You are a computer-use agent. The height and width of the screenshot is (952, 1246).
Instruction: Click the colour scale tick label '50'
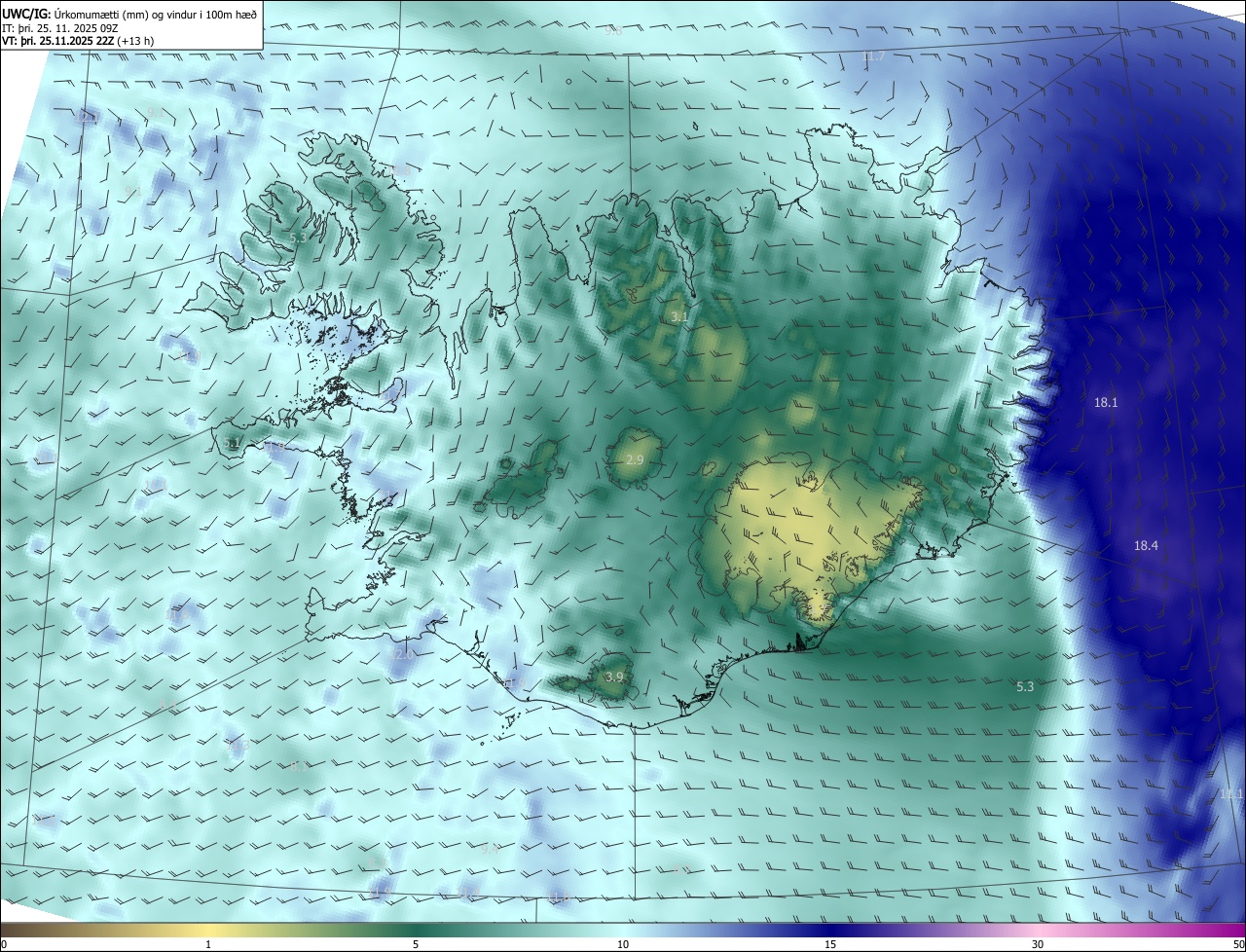[1238, 945]
